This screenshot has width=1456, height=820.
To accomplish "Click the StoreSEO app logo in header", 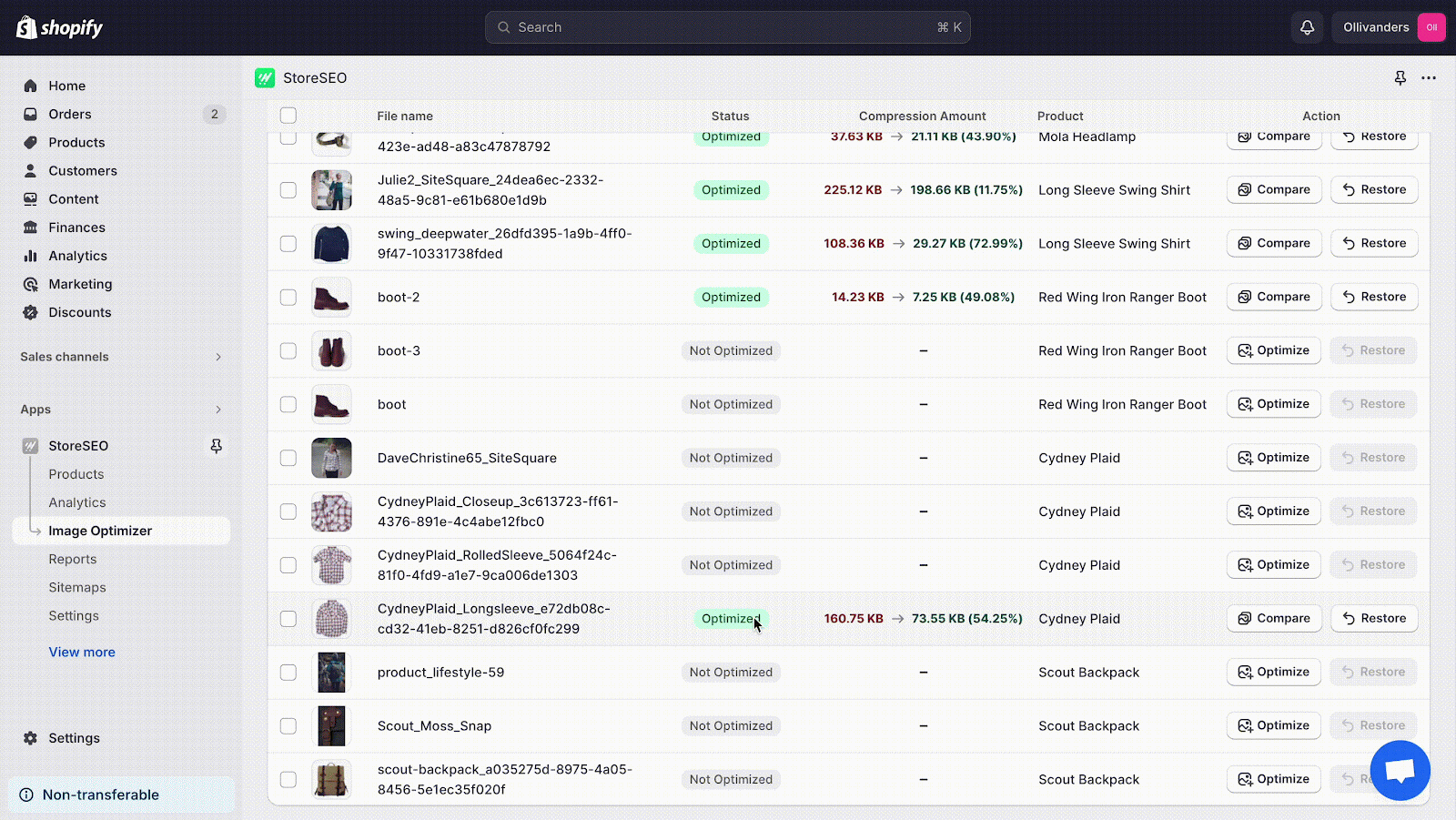I will 265,78.
